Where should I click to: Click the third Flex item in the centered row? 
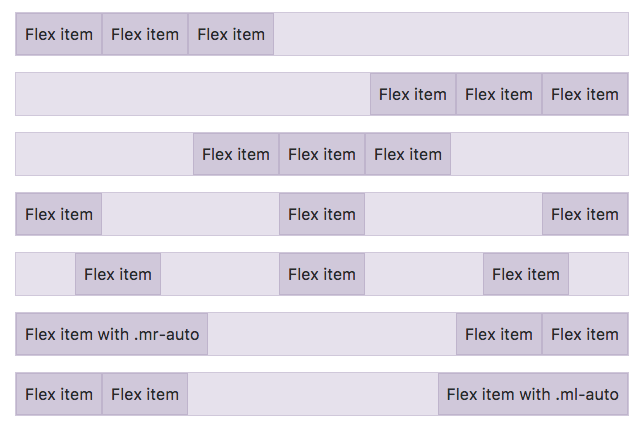pyautogui.click(x=408, y=154)
